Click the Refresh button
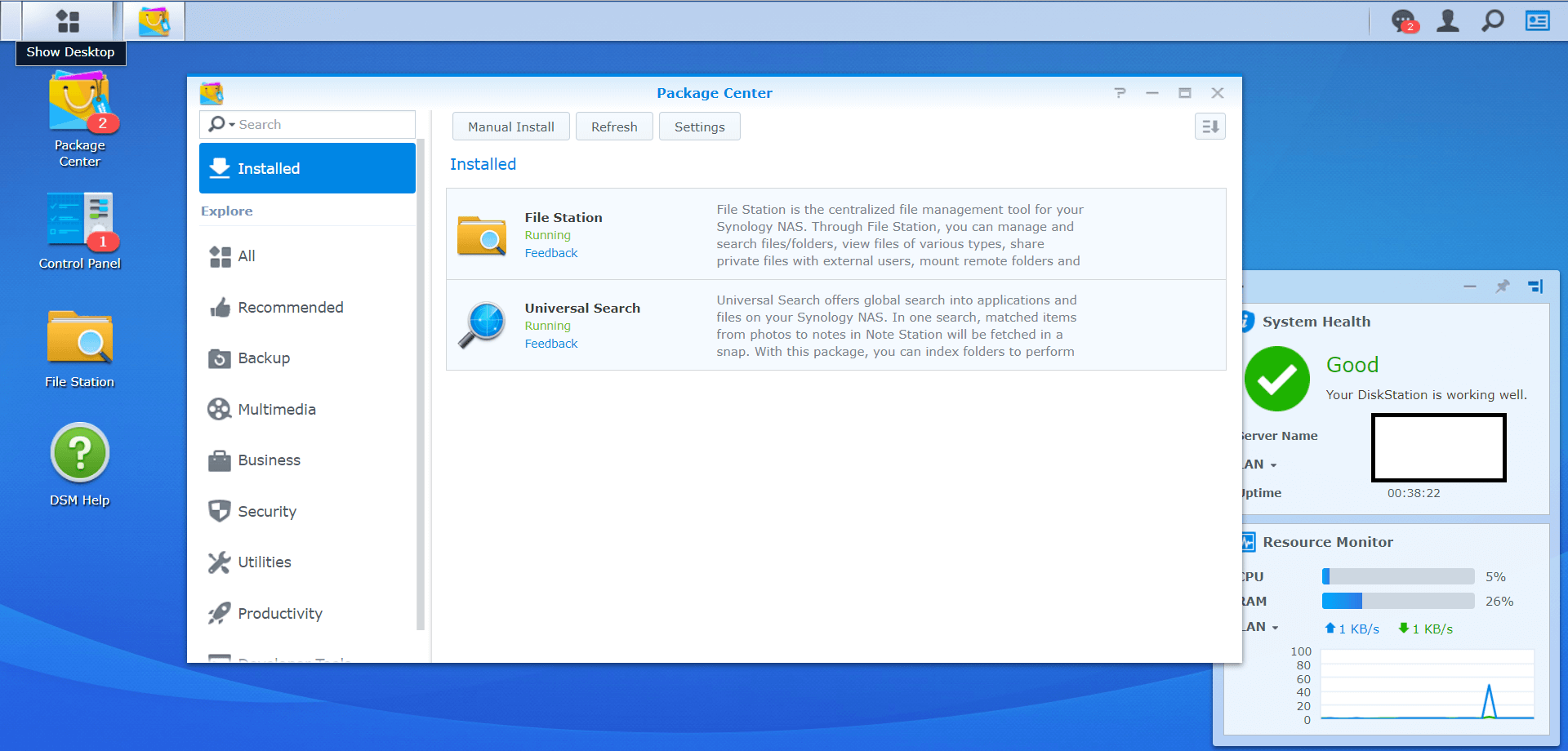This screenshot has width=1568, height=751. click(x=614, y=127)
